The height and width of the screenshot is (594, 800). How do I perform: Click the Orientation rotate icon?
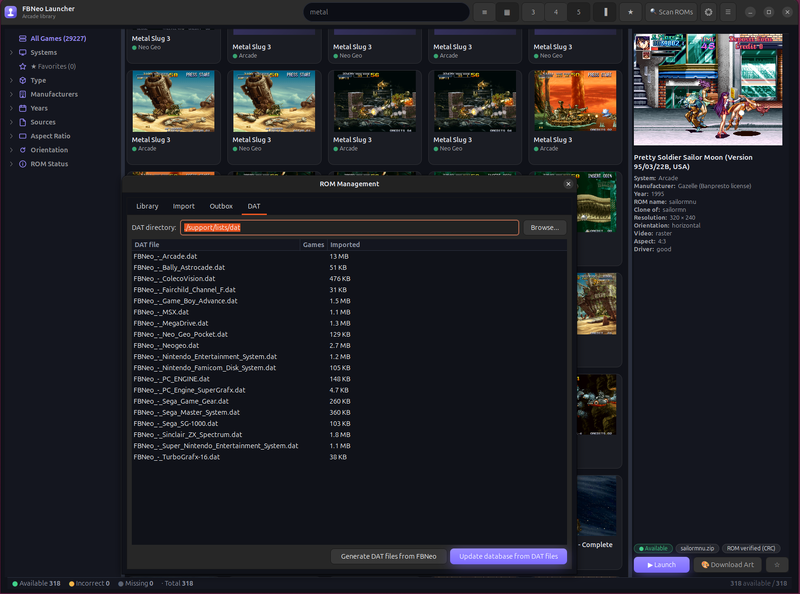pyautogui.click(x=22, y=150)
